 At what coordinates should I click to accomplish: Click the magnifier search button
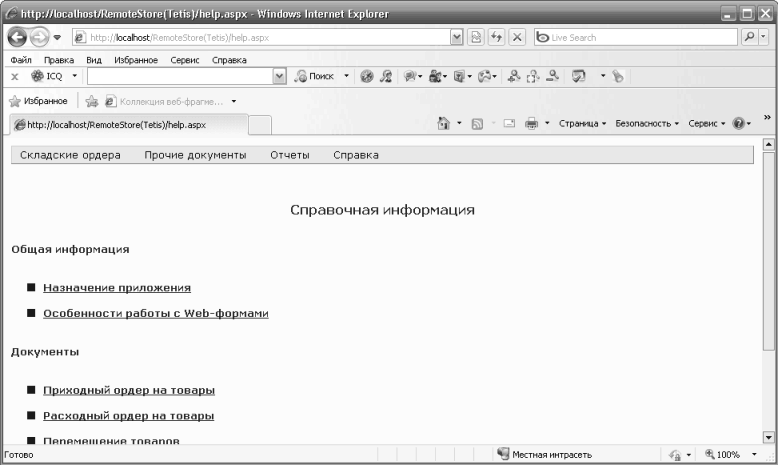750,37
